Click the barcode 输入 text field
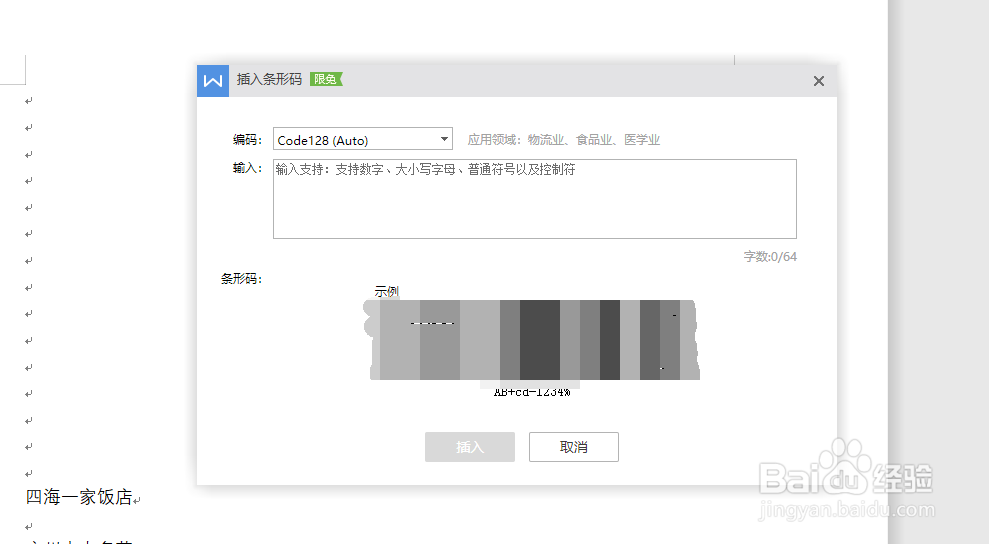989x544 pixels. click(535, 199)
